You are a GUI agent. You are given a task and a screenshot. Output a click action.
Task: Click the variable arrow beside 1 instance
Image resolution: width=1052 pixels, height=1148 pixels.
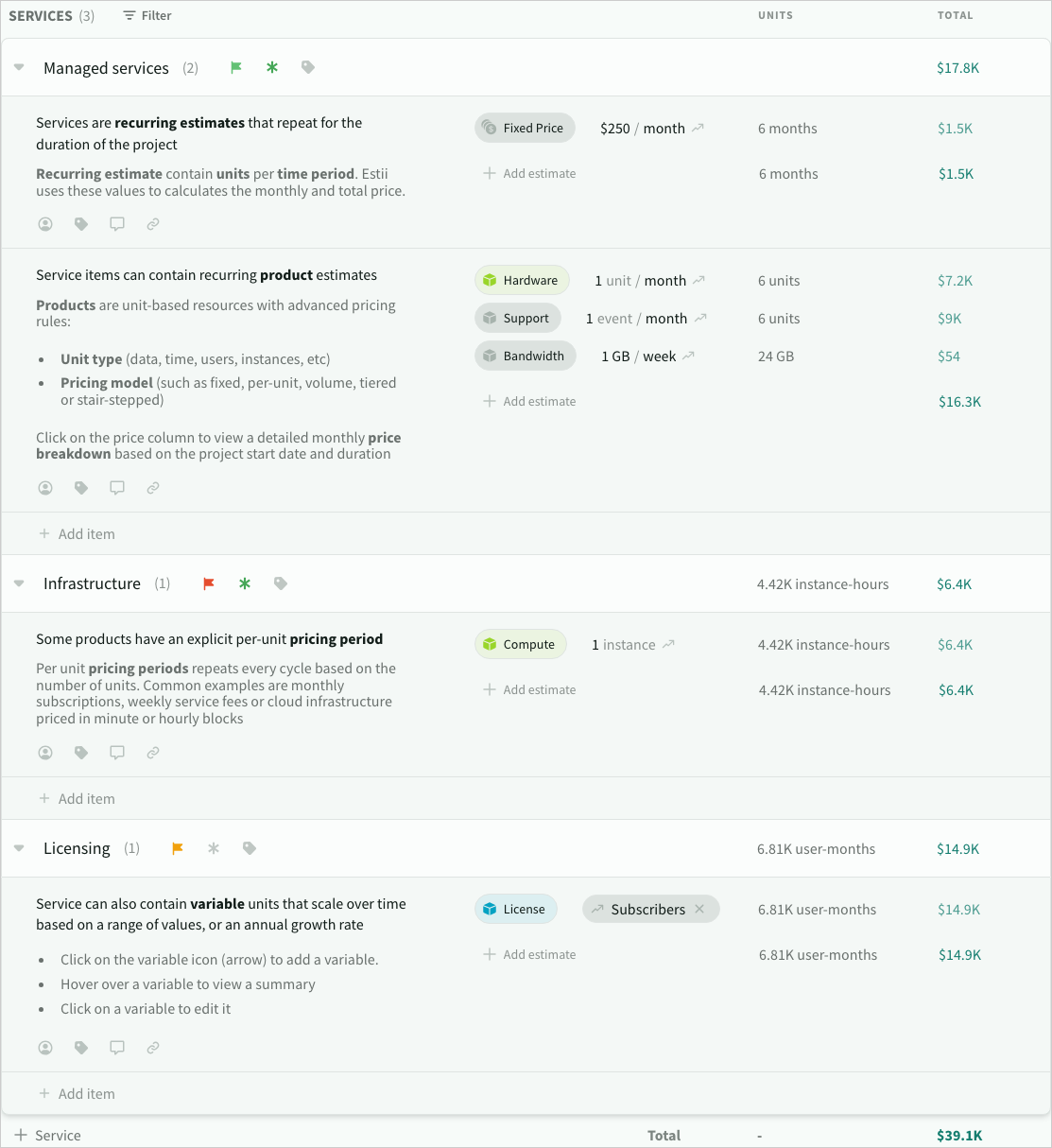pos(668,644)
